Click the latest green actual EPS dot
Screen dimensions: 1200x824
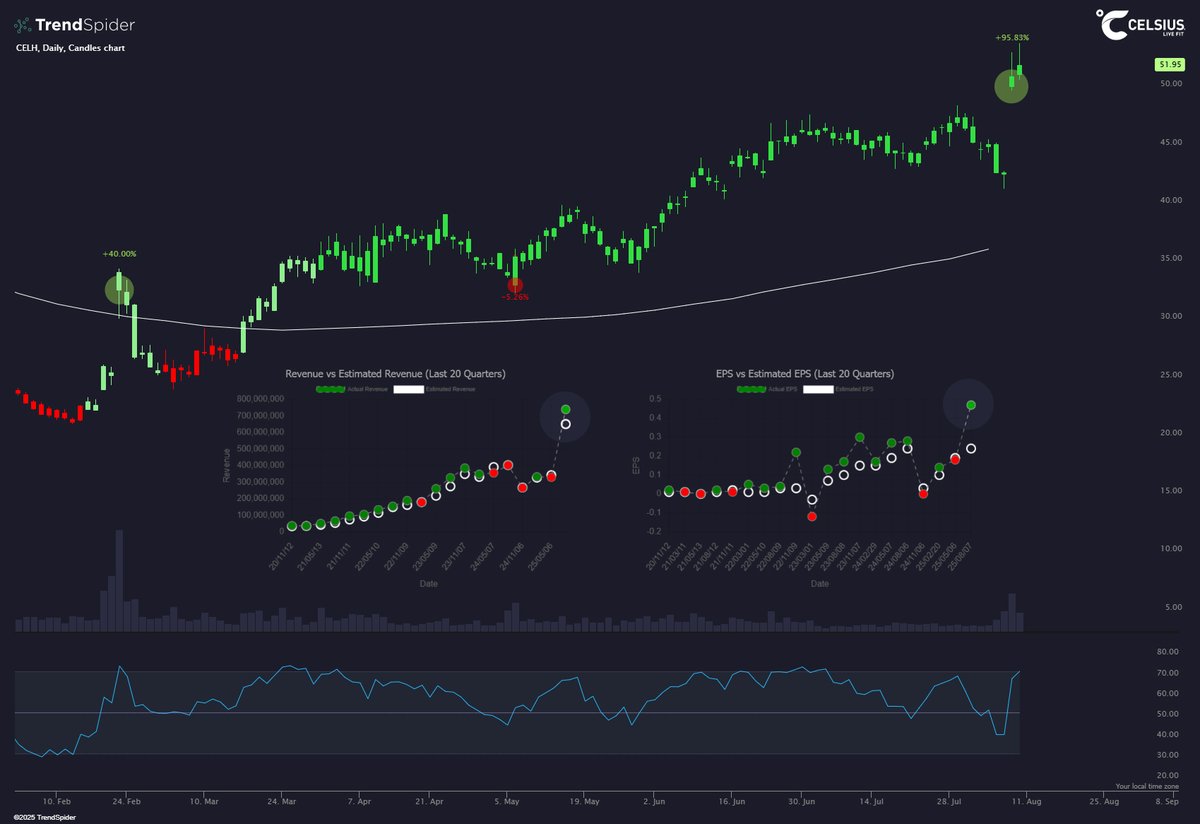tap(971, 405)
